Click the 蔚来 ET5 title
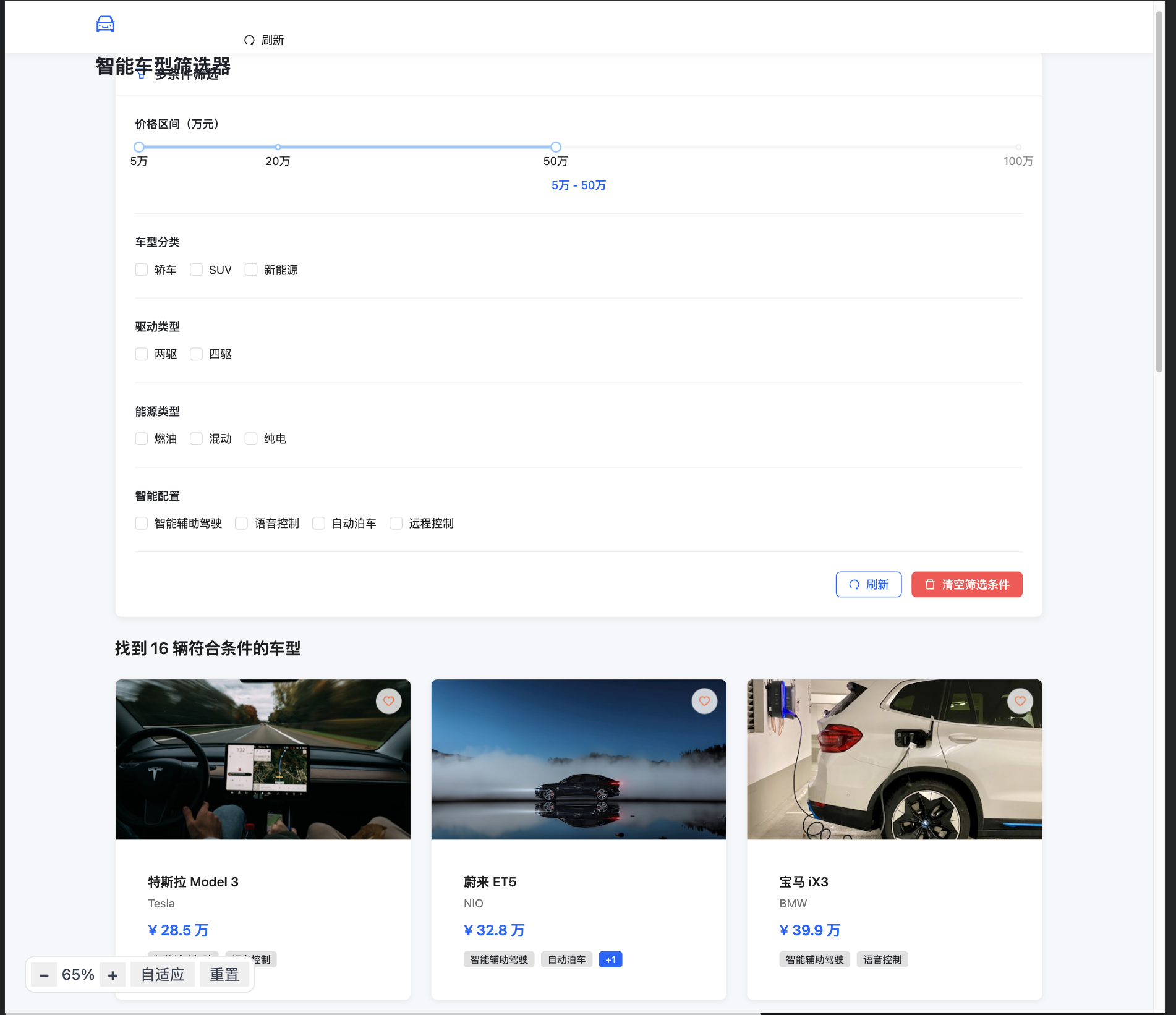Viewport: 1176px width, 1015px height. tap(490, 882)
